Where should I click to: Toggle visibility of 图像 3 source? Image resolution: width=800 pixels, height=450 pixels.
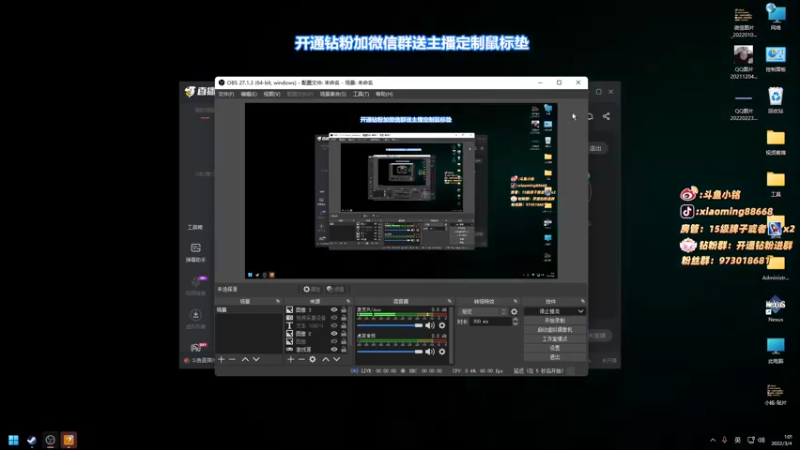(x=334, y=310)
